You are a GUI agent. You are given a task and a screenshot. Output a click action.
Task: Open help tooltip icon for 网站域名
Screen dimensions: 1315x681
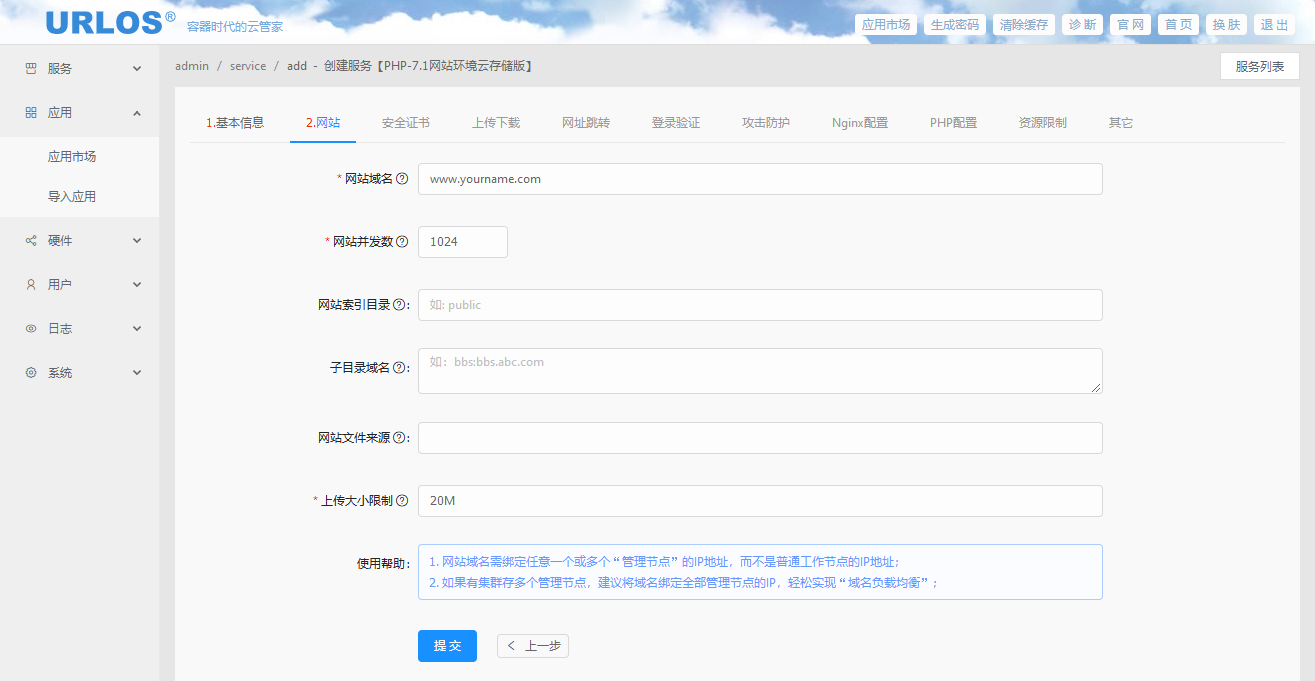pos(402,179)
